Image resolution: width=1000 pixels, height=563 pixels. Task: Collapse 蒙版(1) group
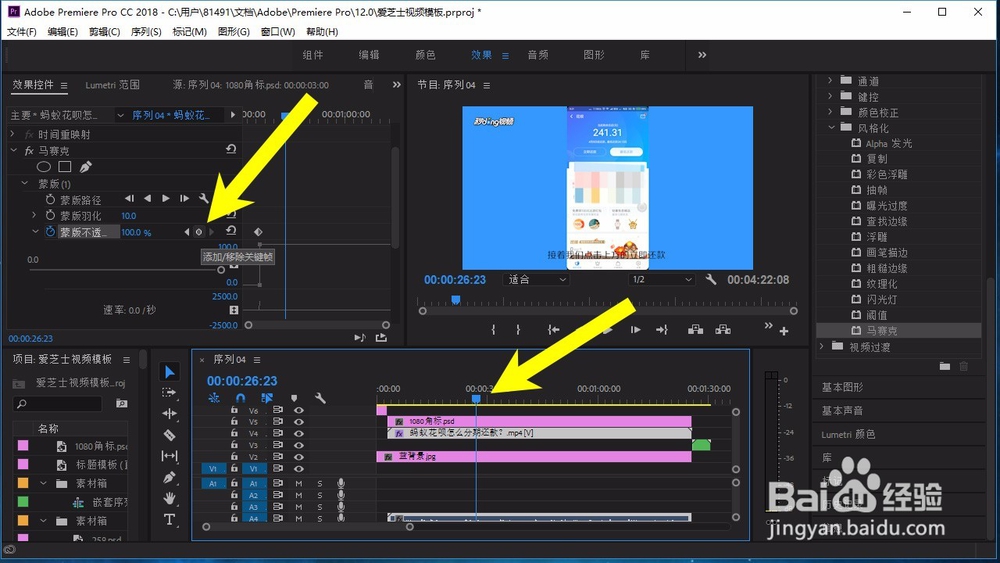(x=25, y=184)
